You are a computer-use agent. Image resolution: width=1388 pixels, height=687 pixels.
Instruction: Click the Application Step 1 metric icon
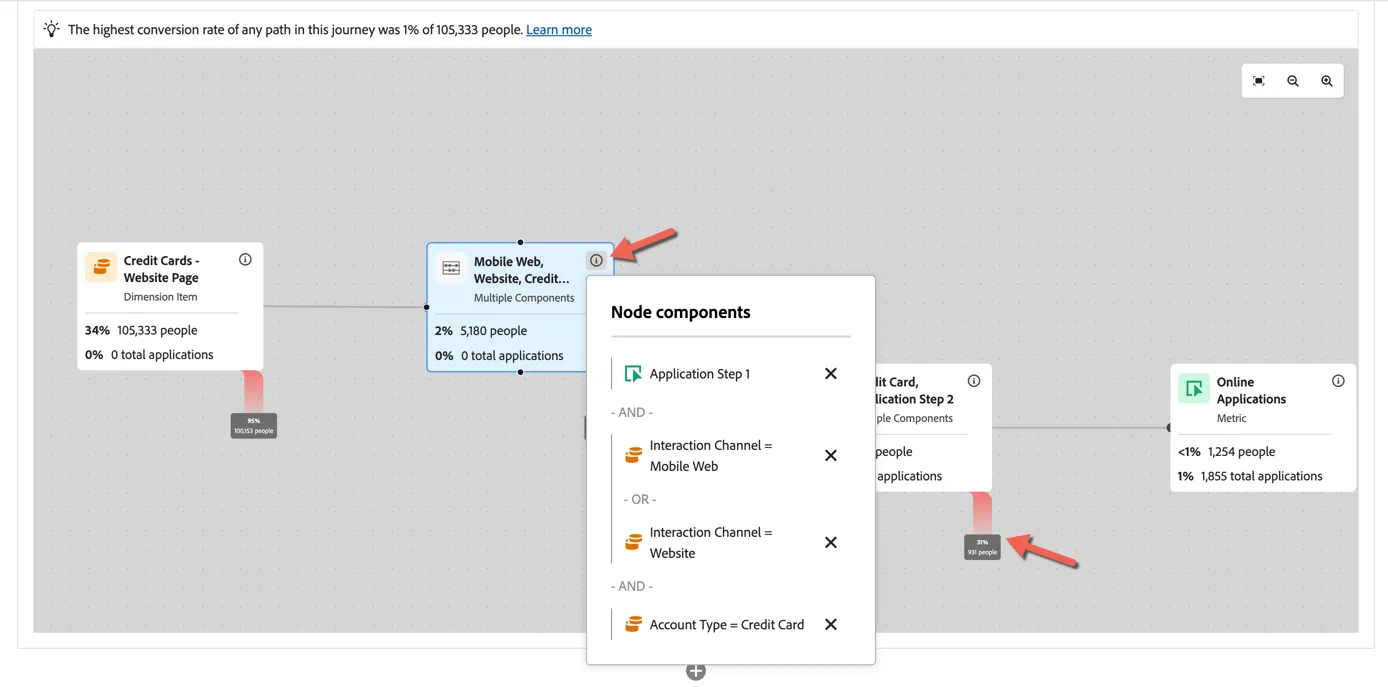click(633, 374)
